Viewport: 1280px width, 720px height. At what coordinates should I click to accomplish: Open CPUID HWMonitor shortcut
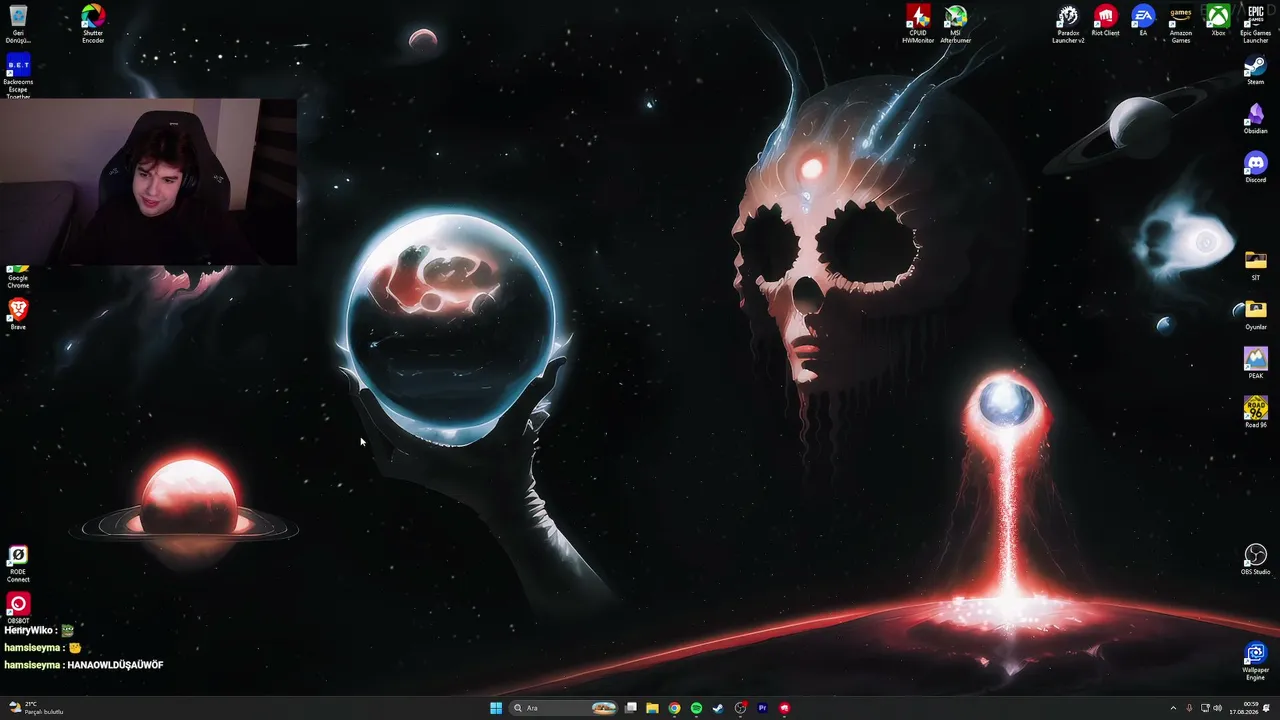pos(918,23)
